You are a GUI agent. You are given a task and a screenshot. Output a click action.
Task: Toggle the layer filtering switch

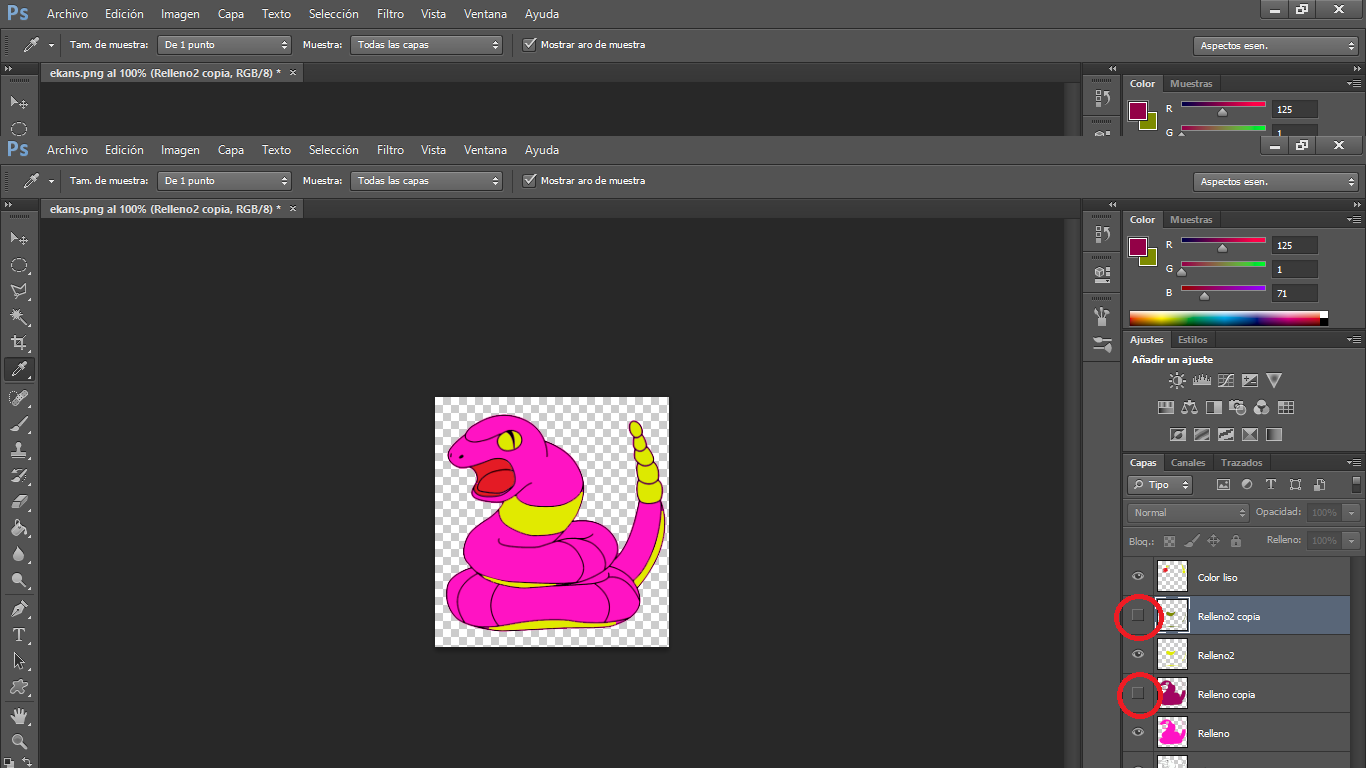[x=1357, y=485]
